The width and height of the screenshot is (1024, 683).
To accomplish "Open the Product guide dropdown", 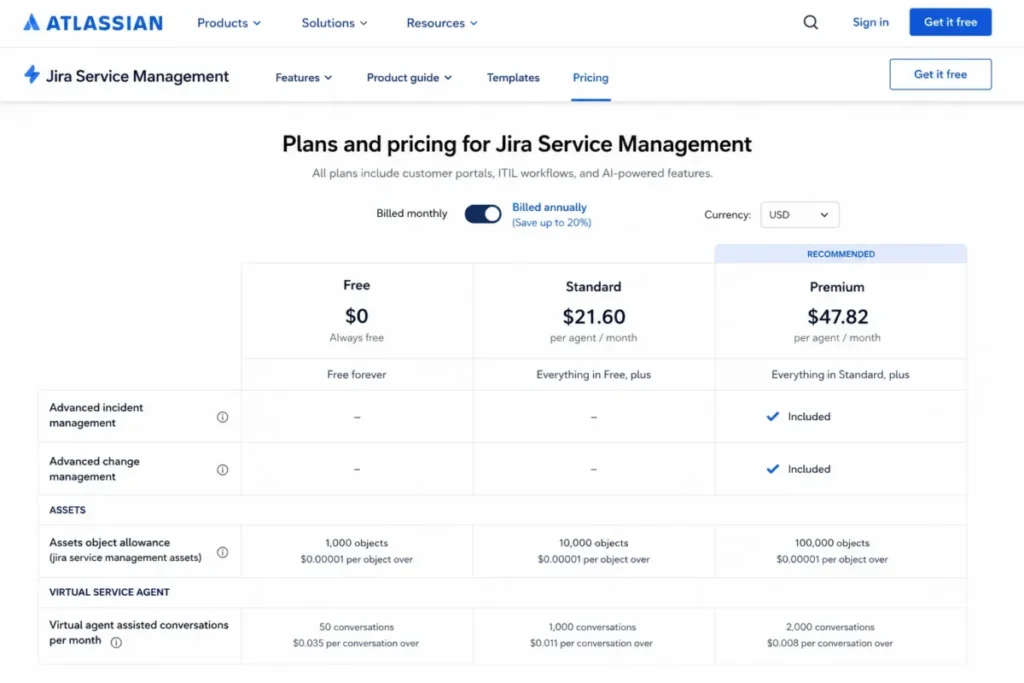I will (x=409, y=77).
